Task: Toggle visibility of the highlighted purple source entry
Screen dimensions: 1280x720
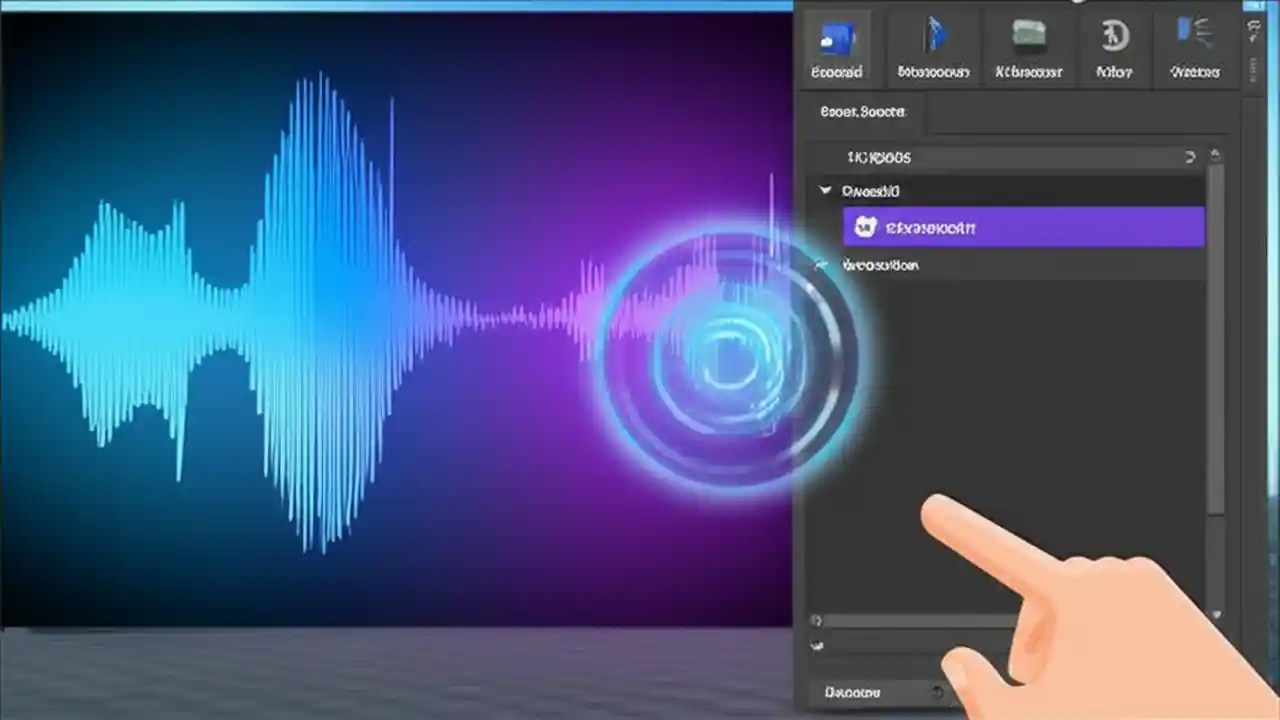Action: point(866,227)
